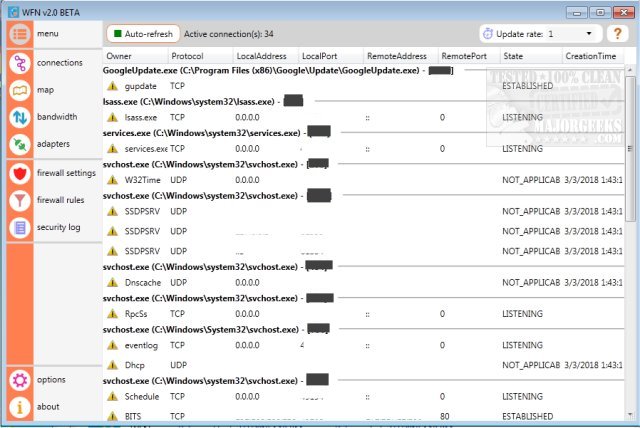Image resolution: width=640 pixels, height=428 pixels.
Task: Select the lsass.exe group header
Action: 203,102
